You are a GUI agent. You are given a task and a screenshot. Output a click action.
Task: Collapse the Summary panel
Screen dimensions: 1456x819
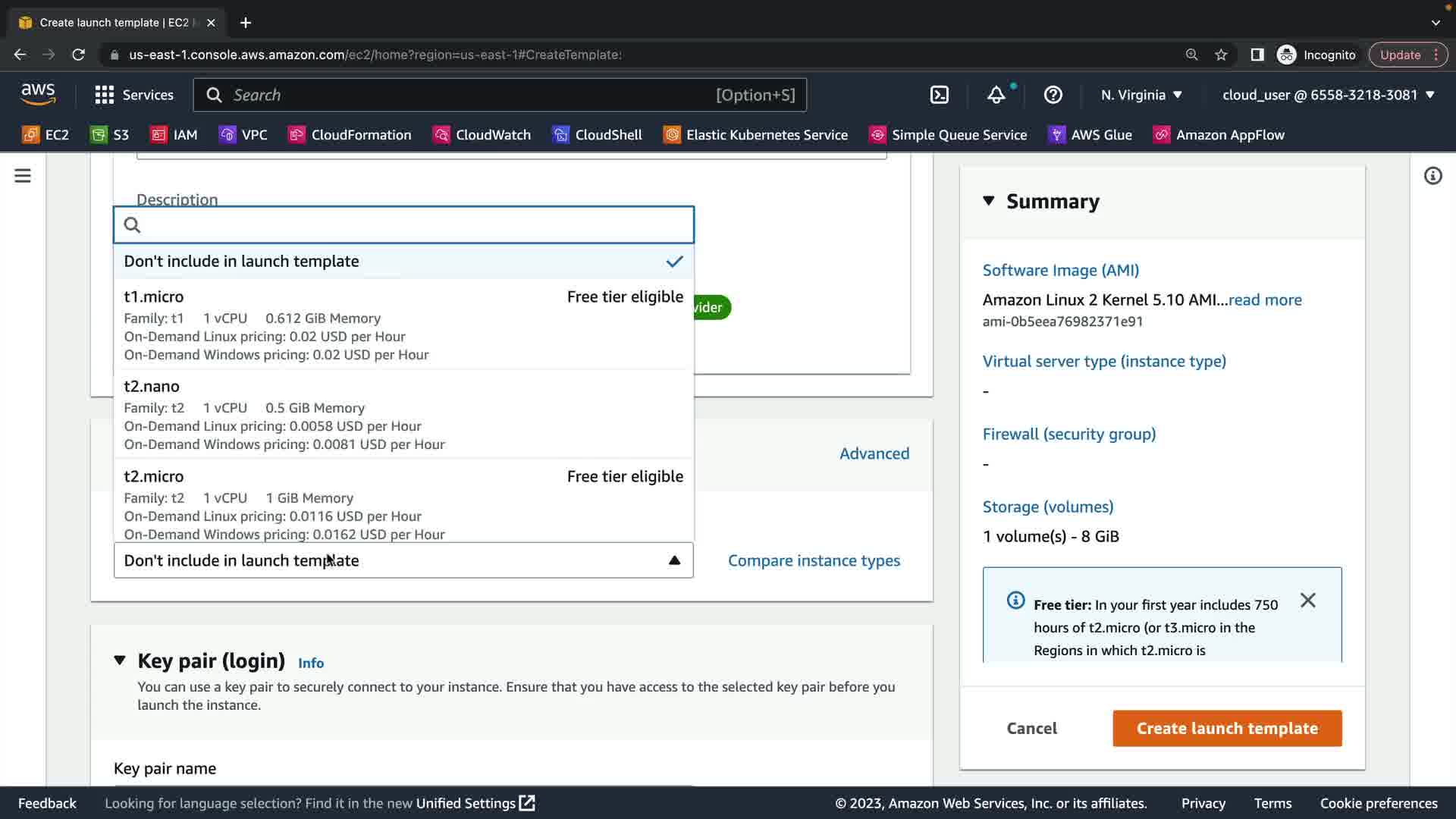988,201
